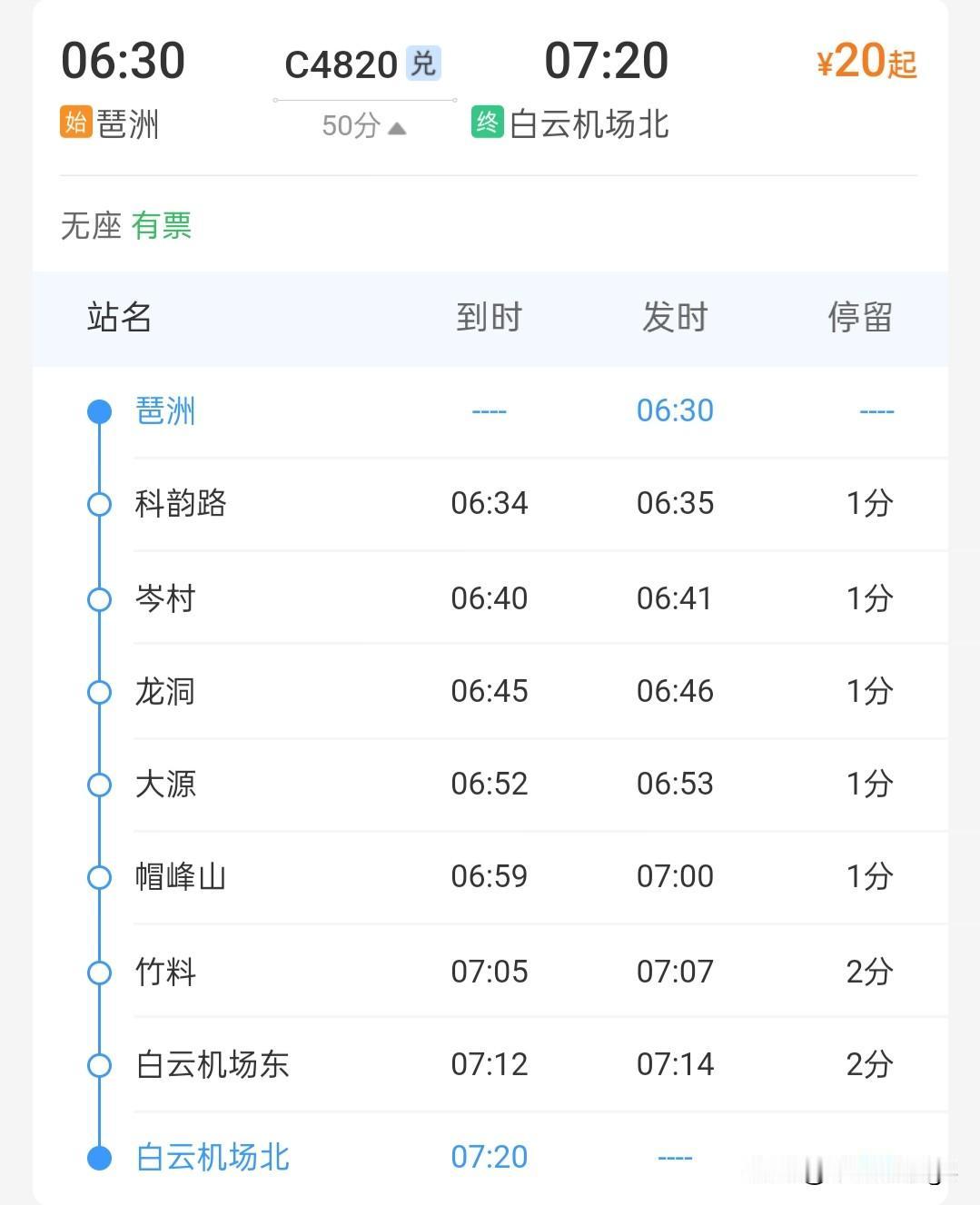The width and height of the screenshot is (980, 1205).
Task: Select the 帽峰山 station row
Action: (x=490, y=877)
